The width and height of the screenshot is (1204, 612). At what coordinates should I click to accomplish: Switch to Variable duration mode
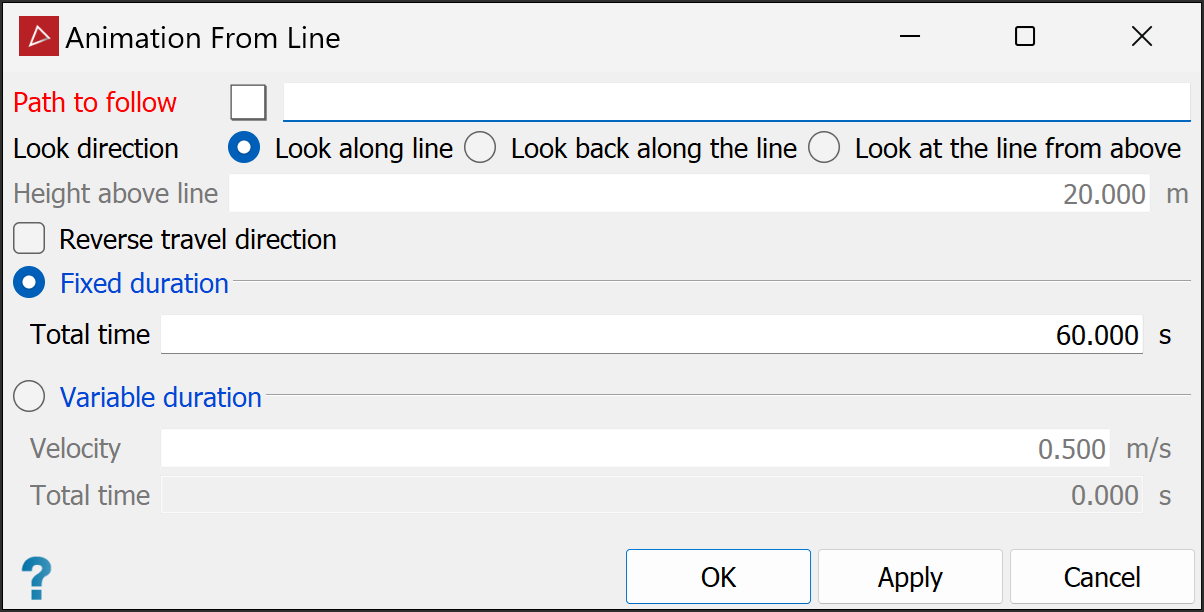pyautogui.click(x=29, y=398)
